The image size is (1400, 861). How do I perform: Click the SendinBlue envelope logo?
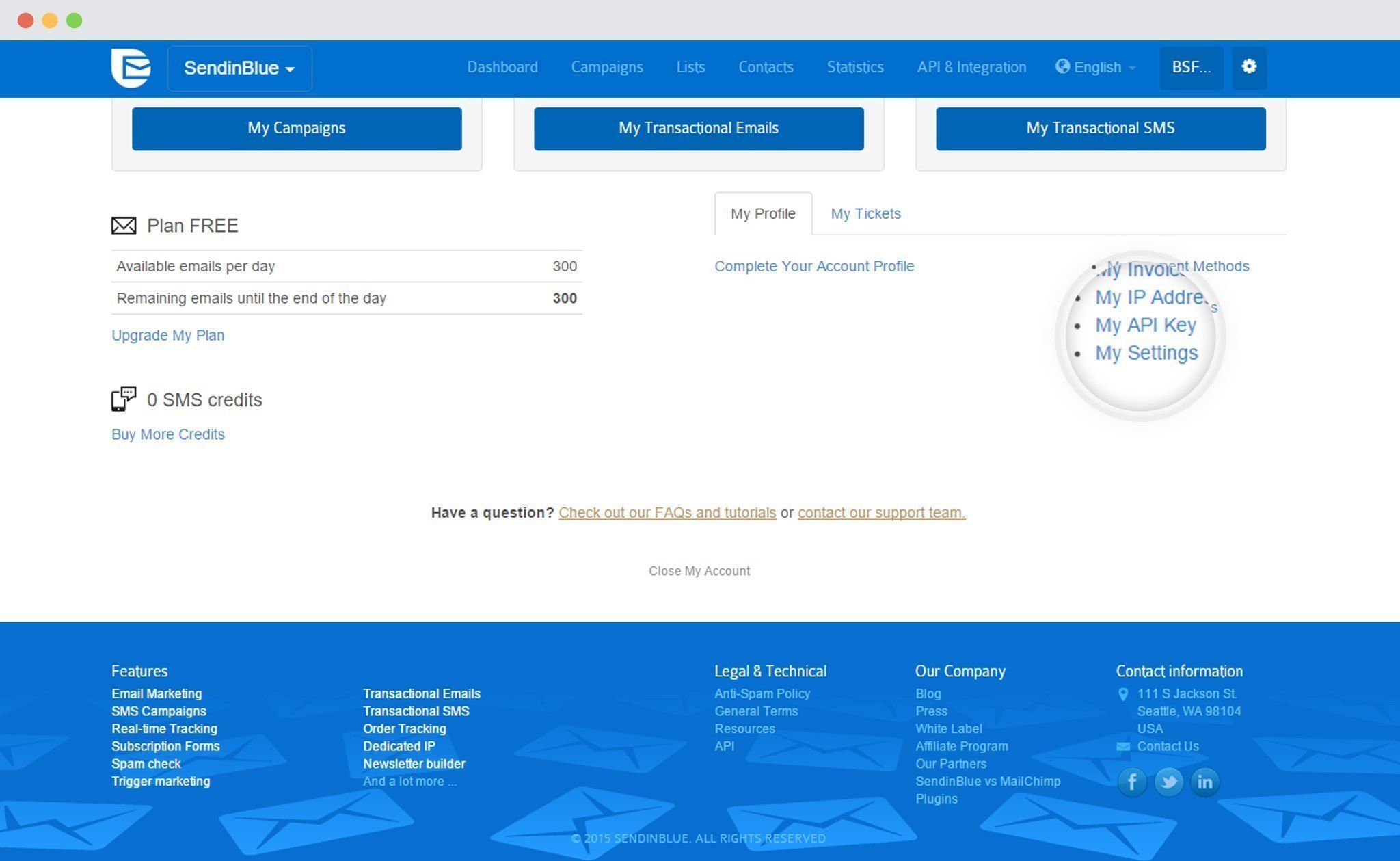point(131,68)
